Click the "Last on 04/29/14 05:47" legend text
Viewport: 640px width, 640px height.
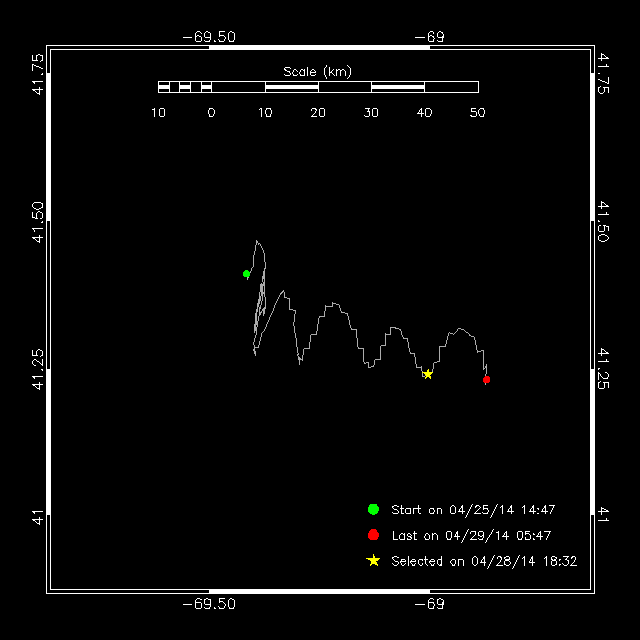click(471, 535)
